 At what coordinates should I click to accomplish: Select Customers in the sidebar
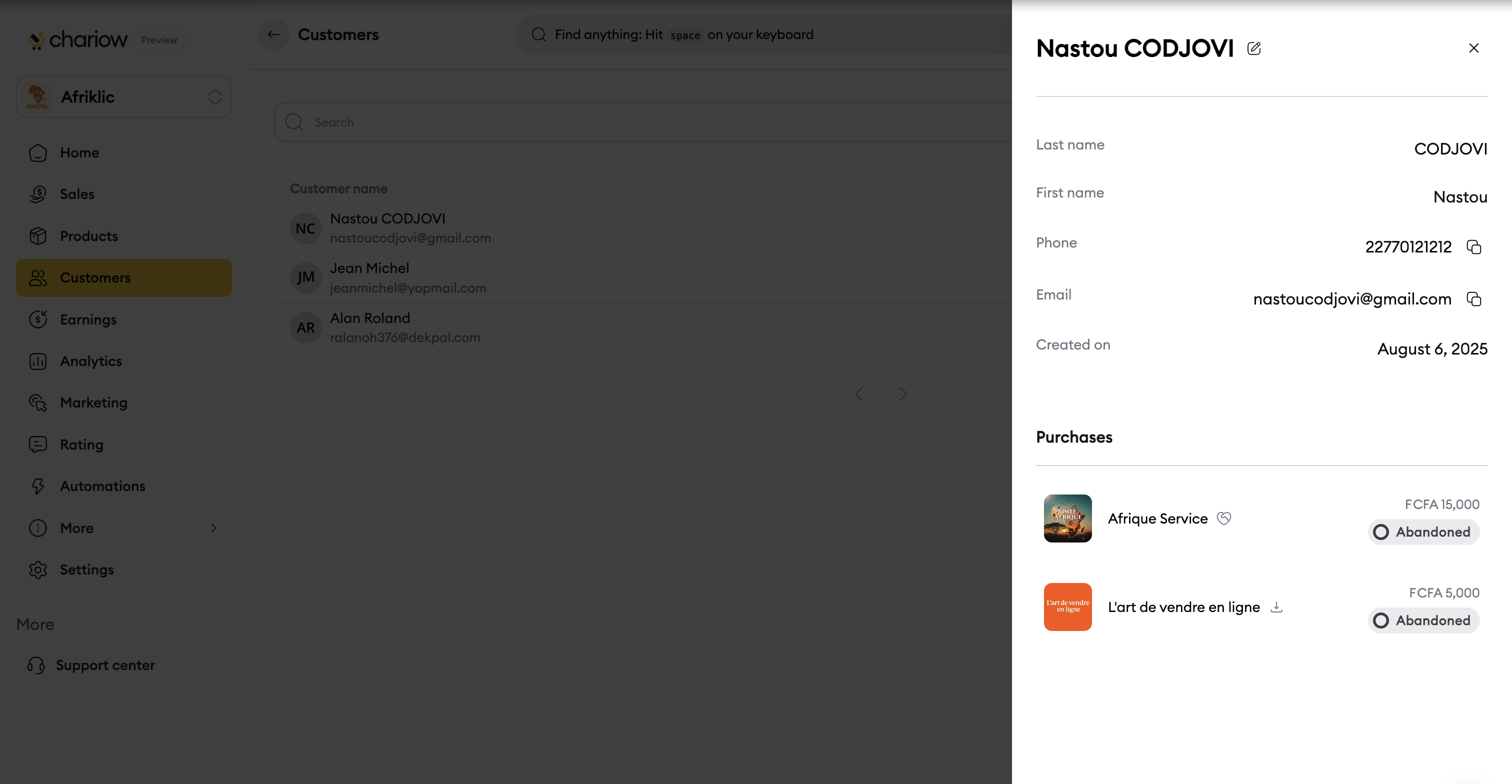click(124, 277)
